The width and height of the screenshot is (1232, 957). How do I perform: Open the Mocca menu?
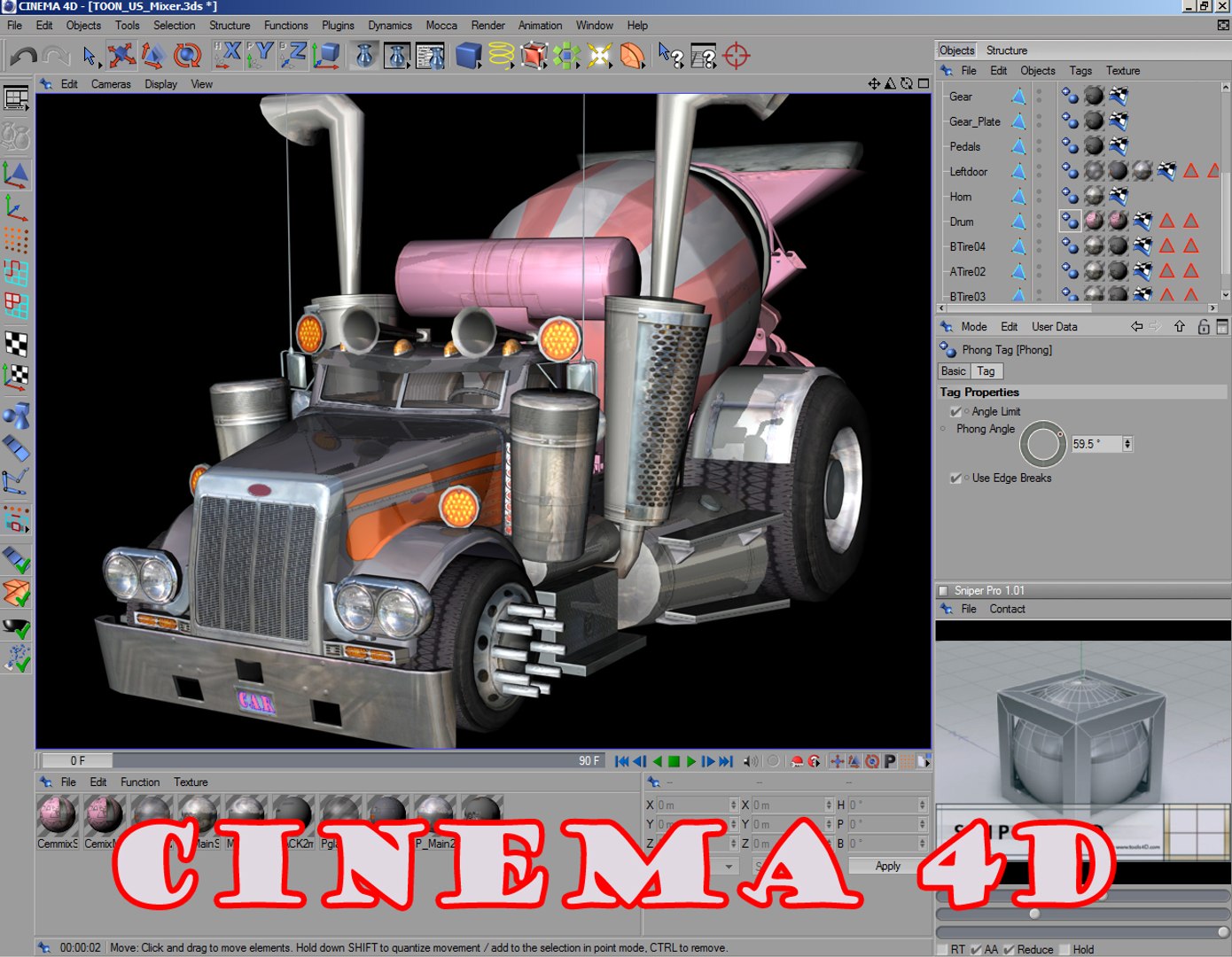point(441,25)
